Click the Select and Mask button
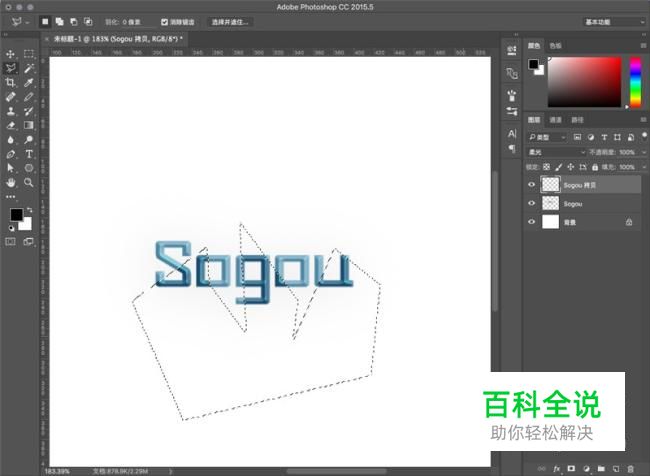Viewport: 650px width, 476px height. 230,22
